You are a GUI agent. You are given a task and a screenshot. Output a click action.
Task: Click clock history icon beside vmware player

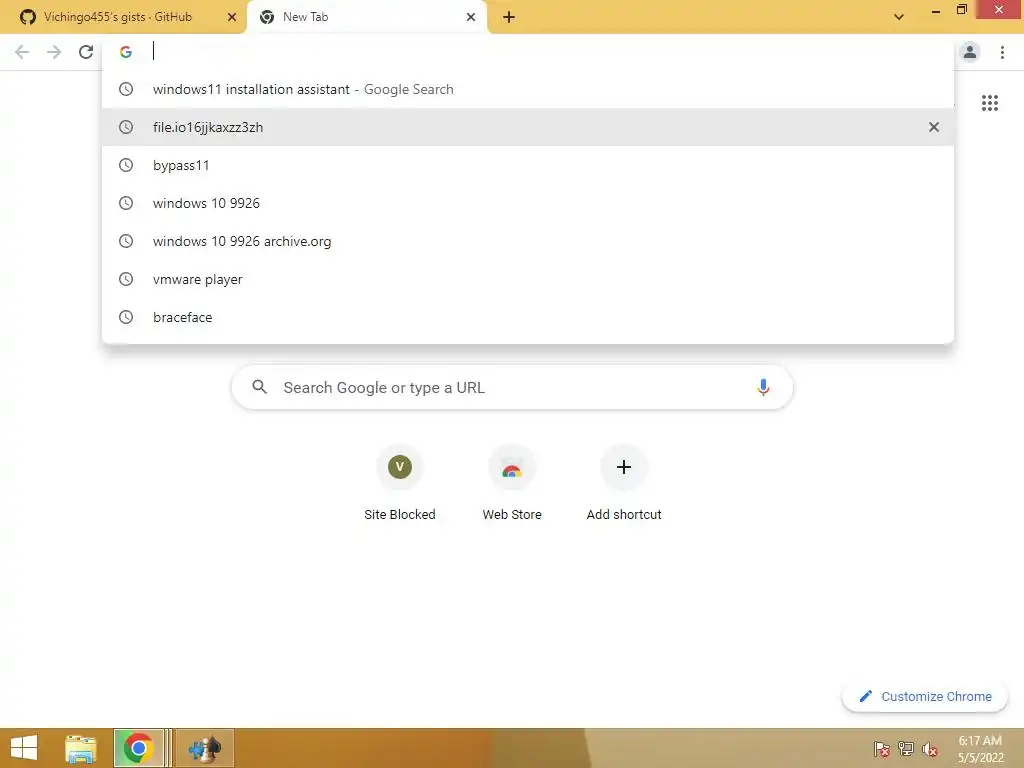(126, 279)
